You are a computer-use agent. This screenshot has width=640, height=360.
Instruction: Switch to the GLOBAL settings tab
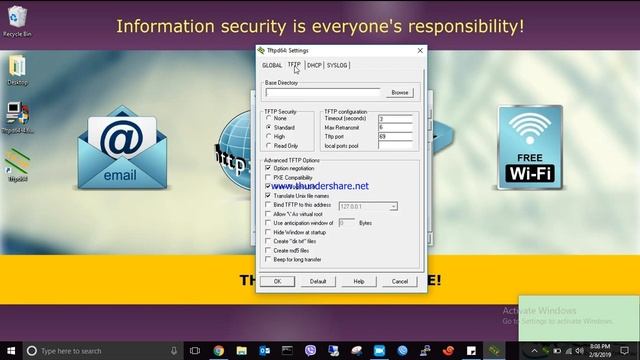pyautogui.click(x=272, y=65)
